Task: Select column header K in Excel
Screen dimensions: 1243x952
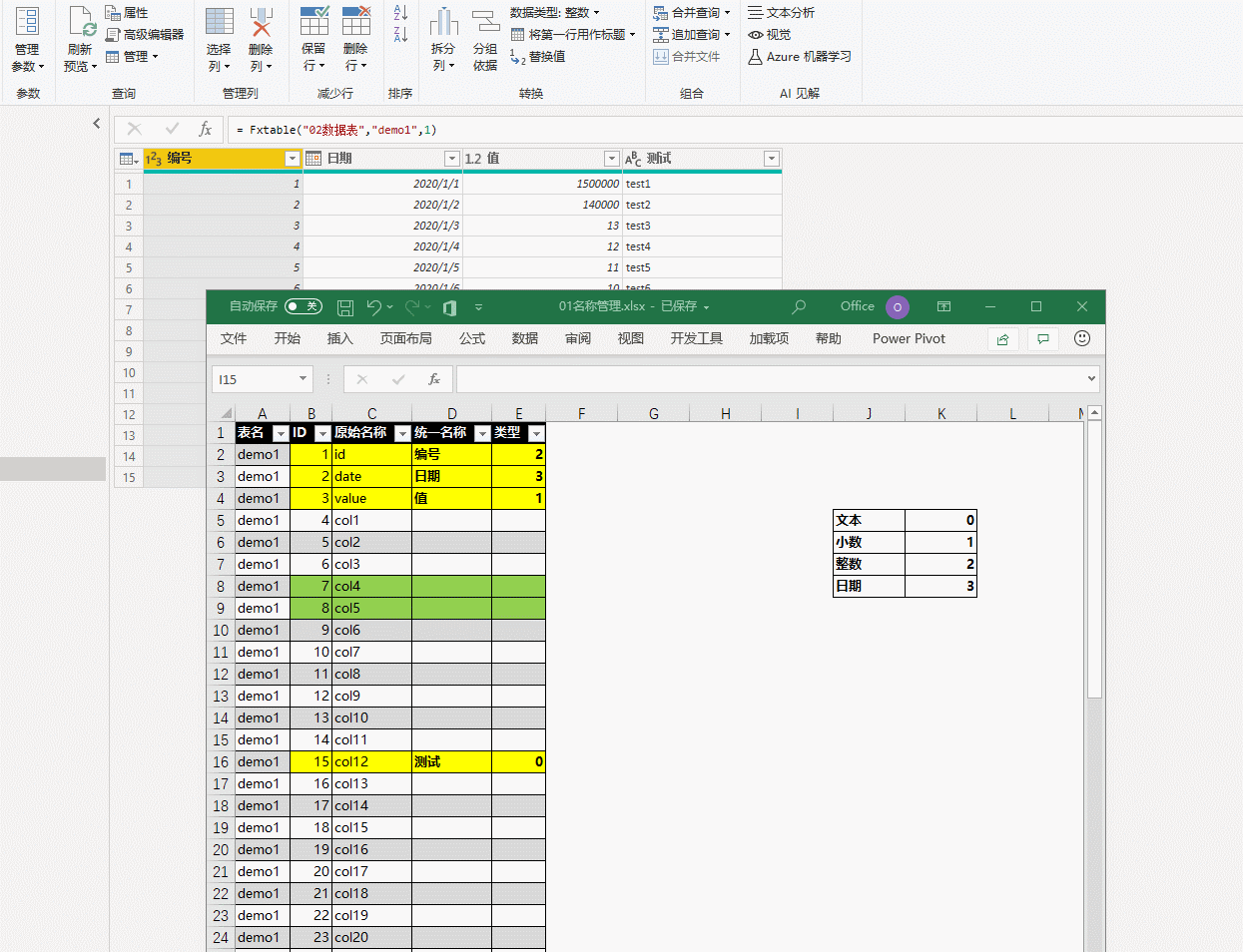Action: click(x=941, y=413)
